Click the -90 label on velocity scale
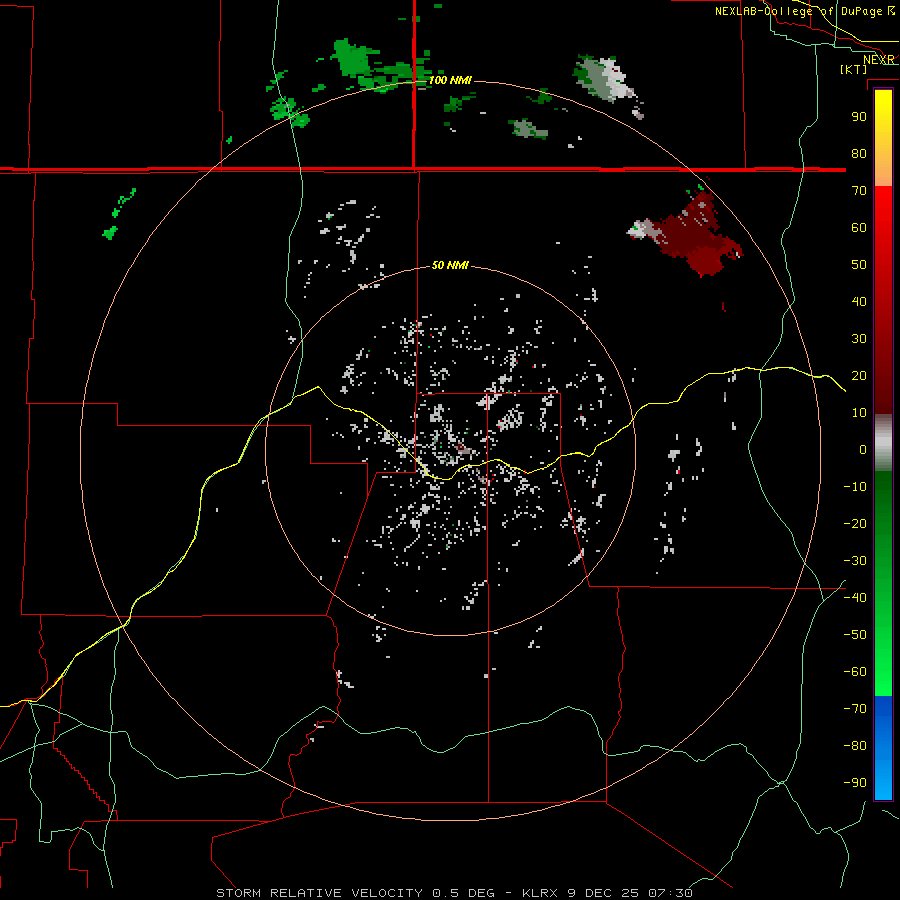The width and height of the screenshot is (900, 900). 855,783
